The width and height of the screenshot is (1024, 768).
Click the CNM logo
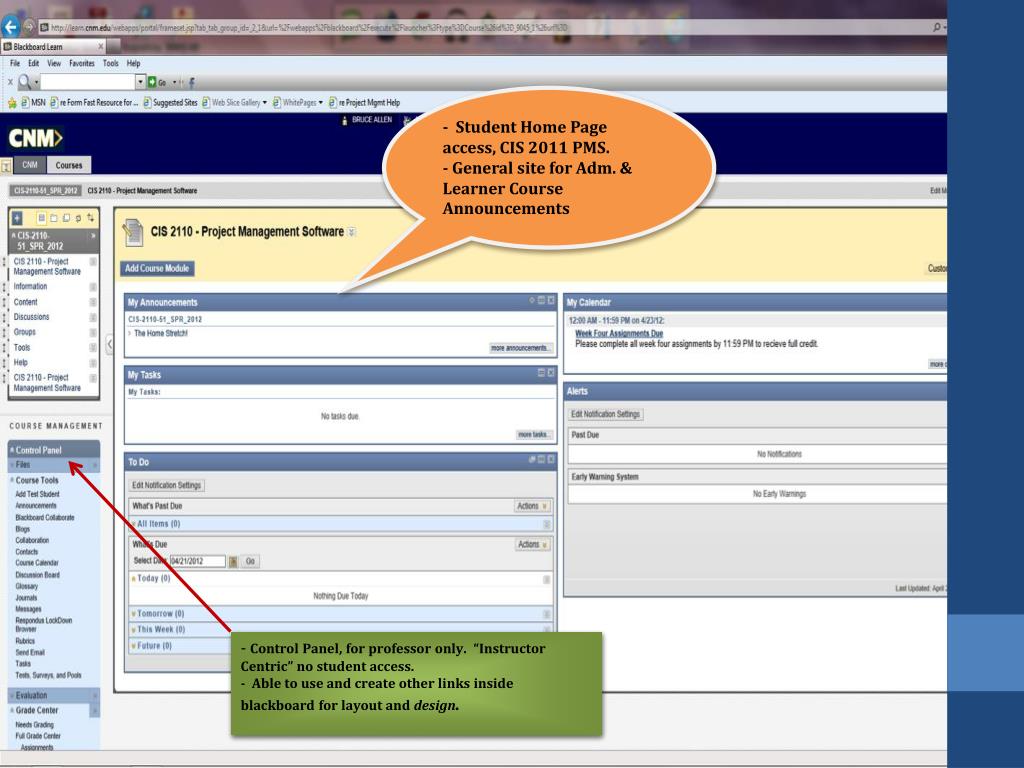35,138
